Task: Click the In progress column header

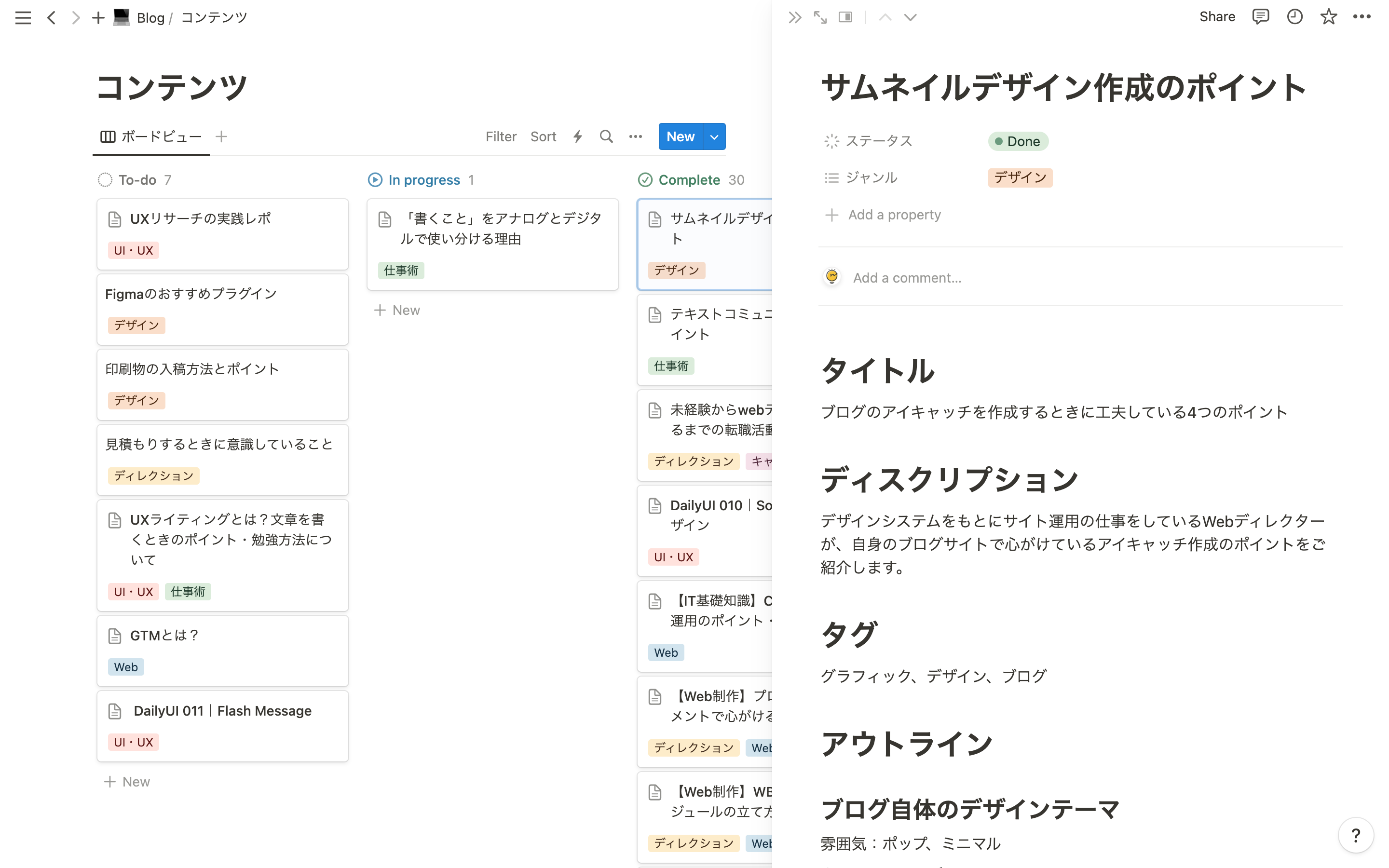Action: (422, 179)
